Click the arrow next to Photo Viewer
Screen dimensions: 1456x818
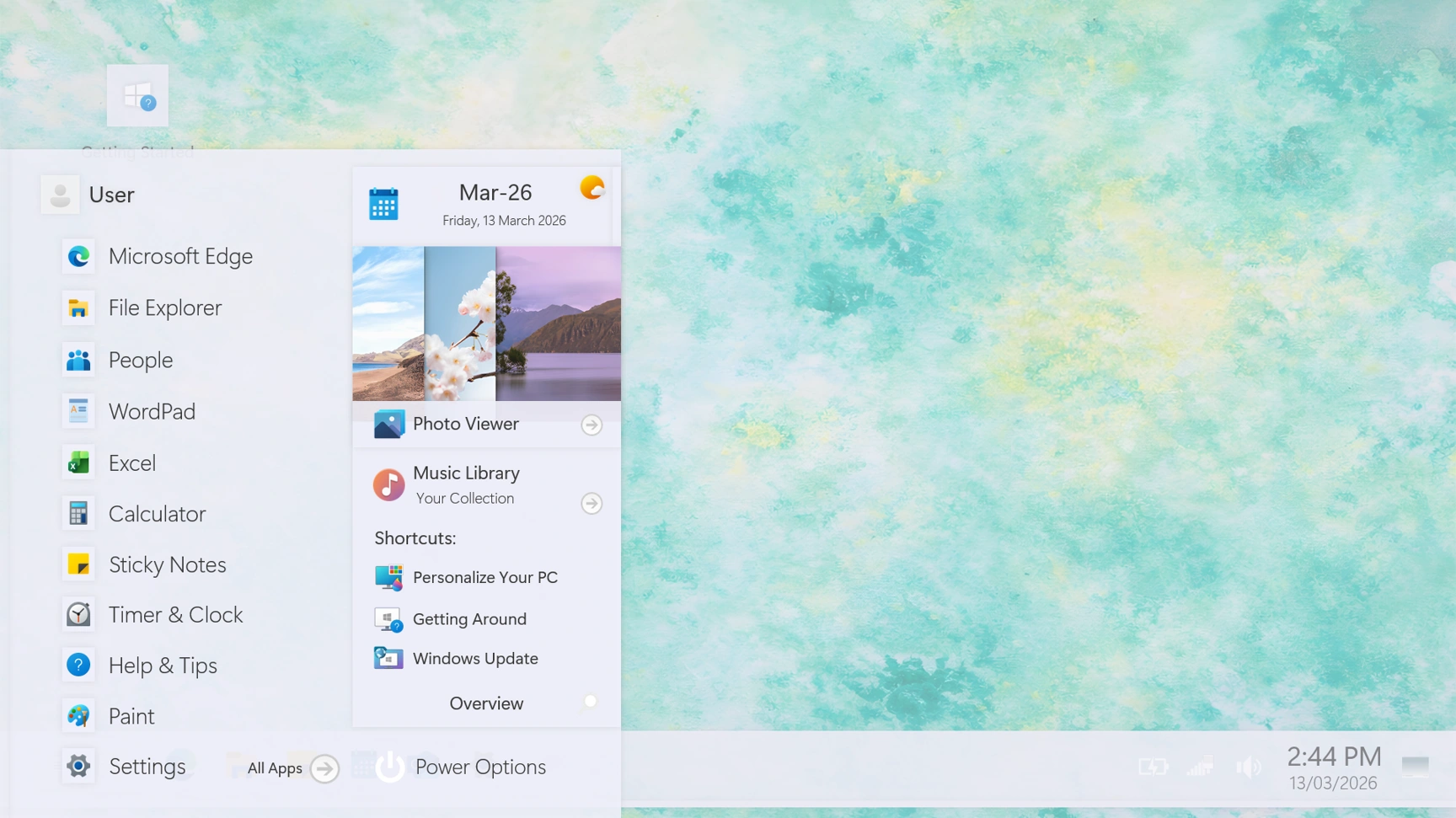point(591,425)
